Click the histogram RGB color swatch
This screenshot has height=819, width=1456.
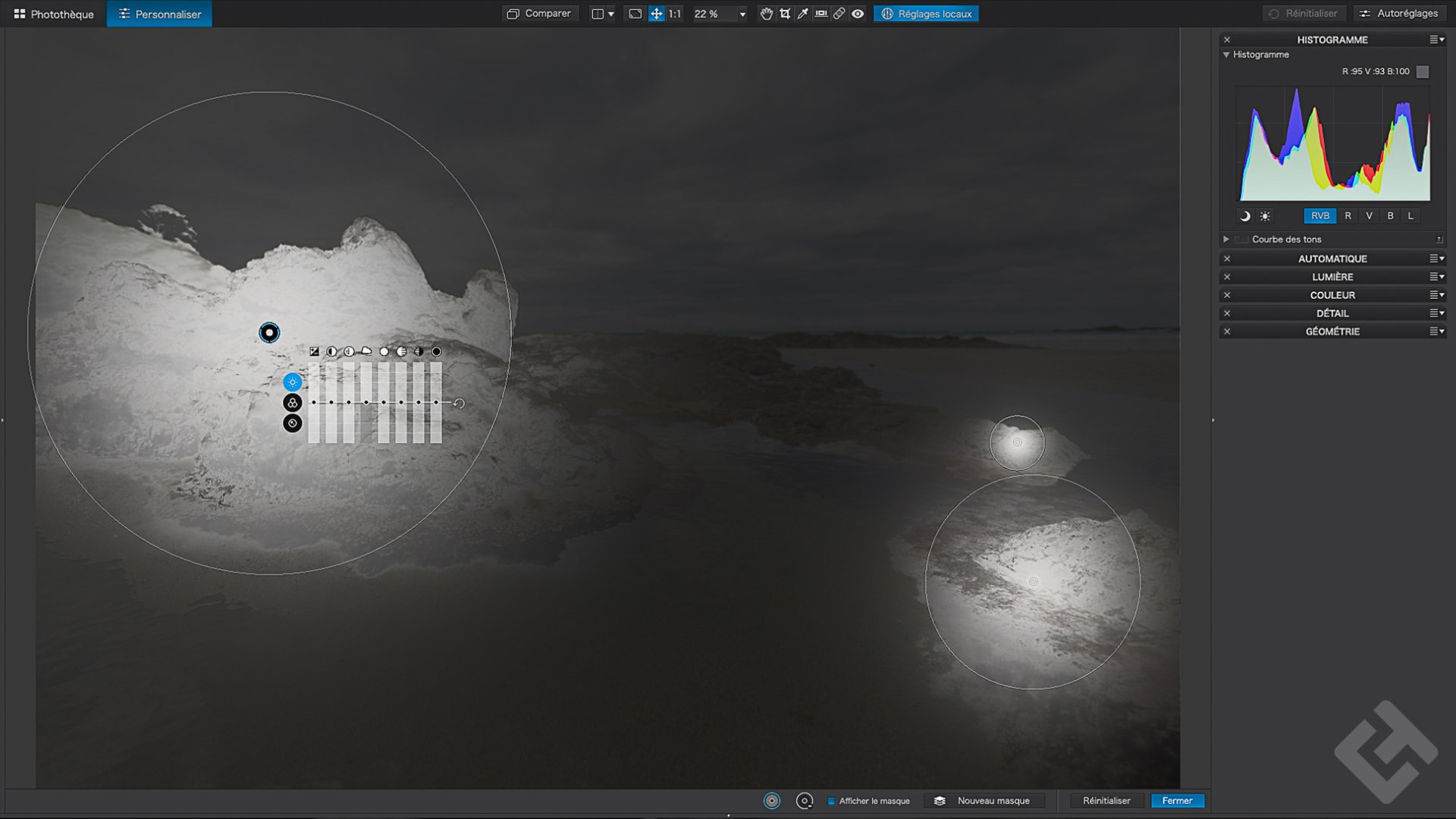tap(1423, 71)
